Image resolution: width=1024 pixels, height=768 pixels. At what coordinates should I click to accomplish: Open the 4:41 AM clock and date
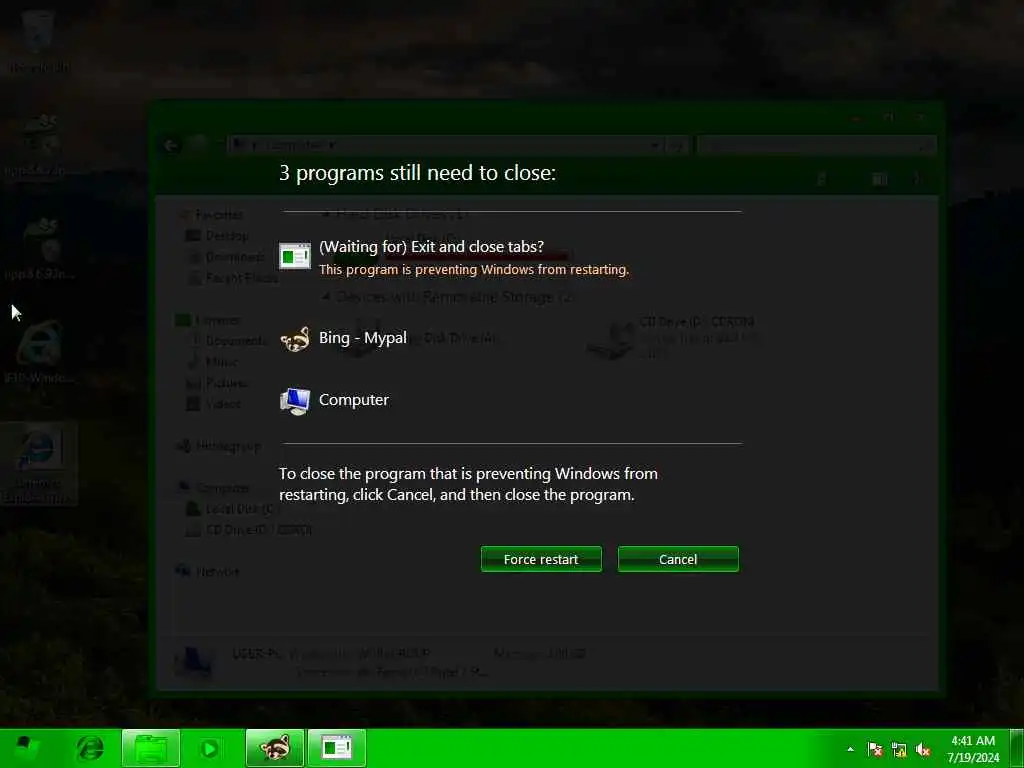tap(973, 749)
